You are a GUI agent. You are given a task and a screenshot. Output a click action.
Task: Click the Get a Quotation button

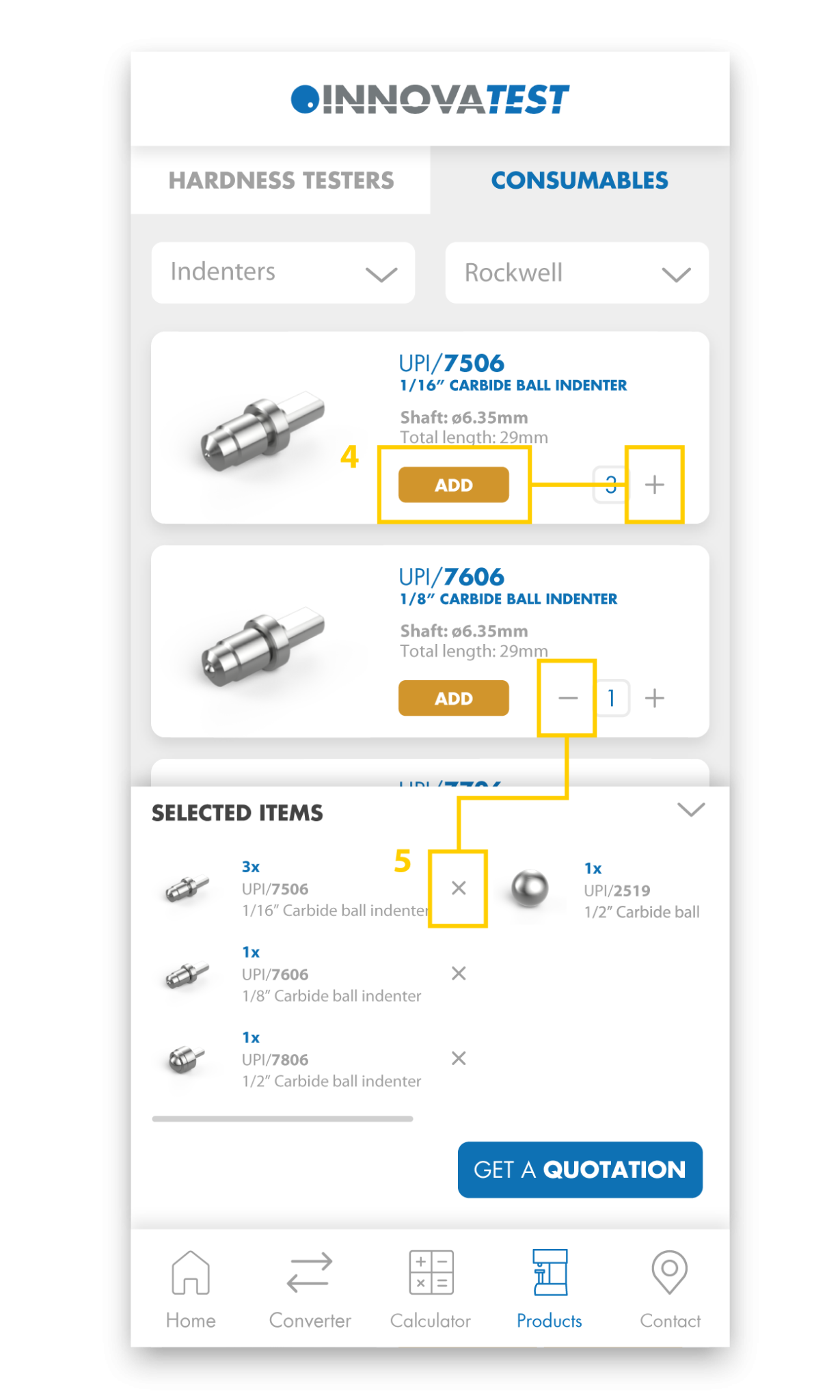click(x=580, y=1170)
